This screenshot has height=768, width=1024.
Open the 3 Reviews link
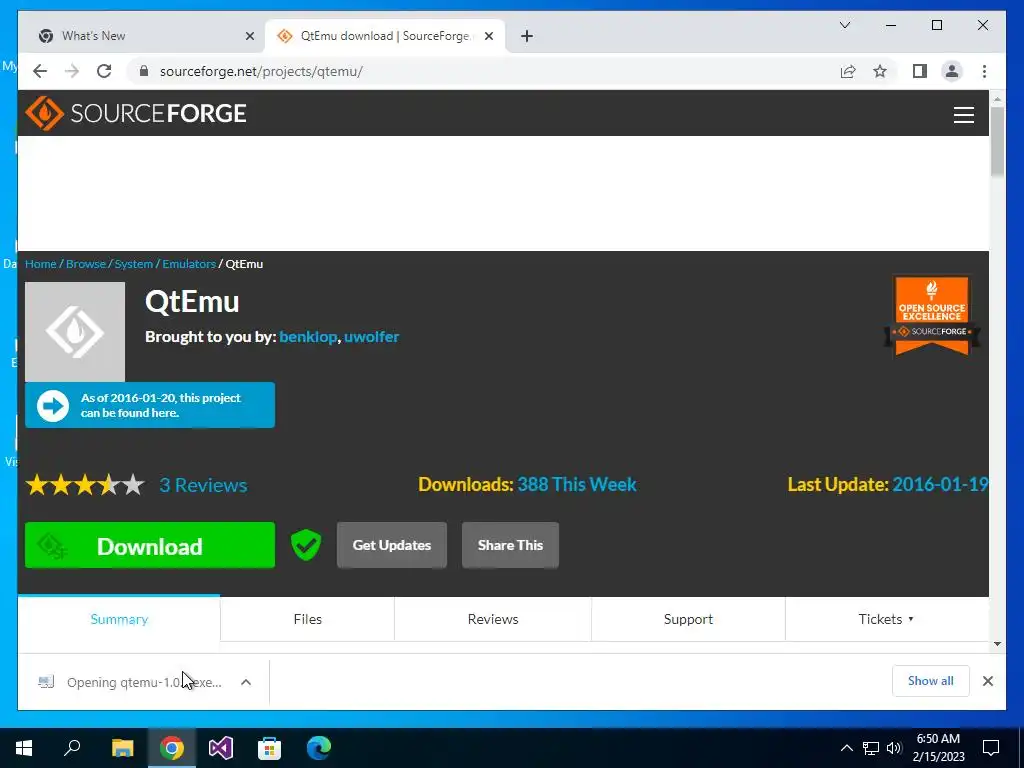[x=203, y=485]
